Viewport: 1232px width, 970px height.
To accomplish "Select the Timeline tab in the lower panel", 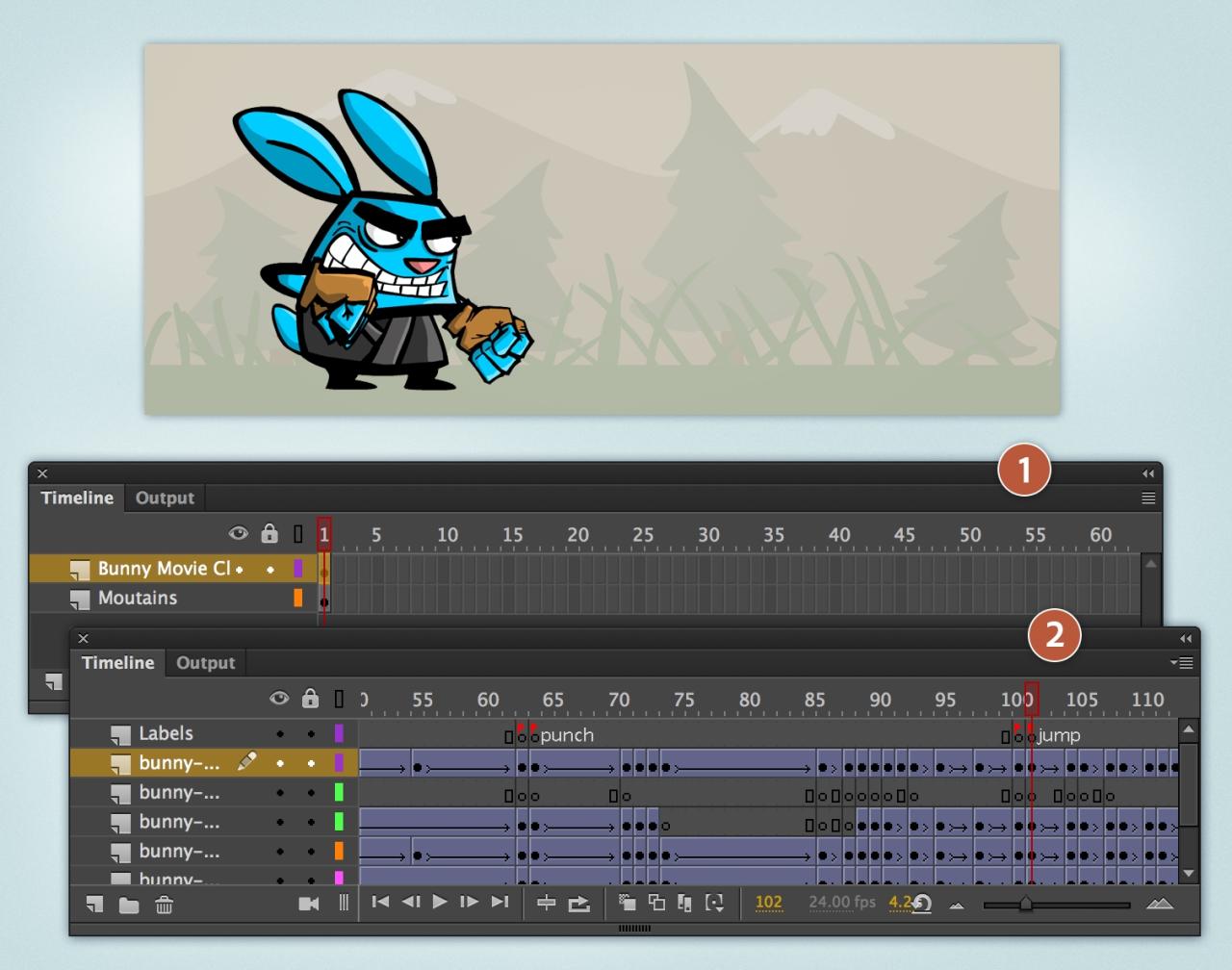I will point(117,662).
